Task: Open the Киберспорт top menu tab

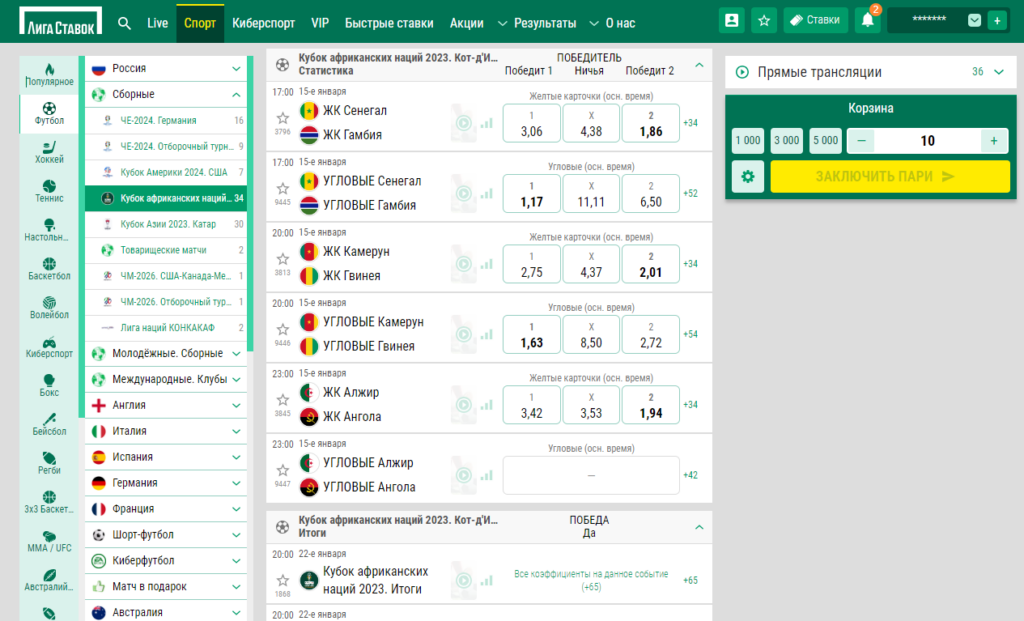Action: (264, 23)
